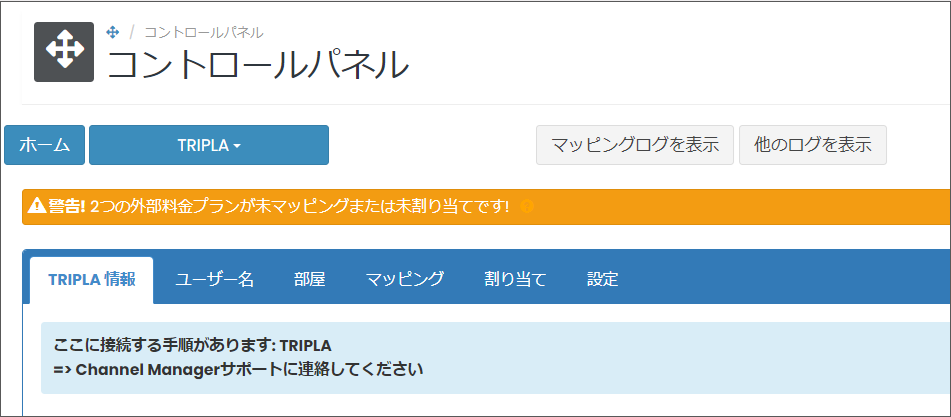Viewport: 951px width, 417px height.
Task: Open the 割り当て tab
Action: pos(516,279)
